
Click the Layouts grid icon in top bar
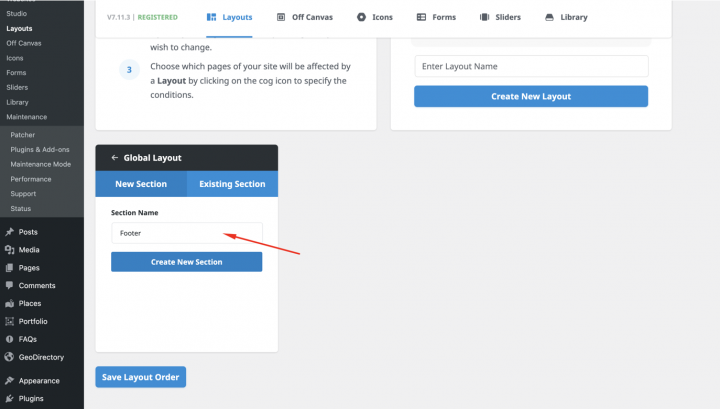coord(211,17)
